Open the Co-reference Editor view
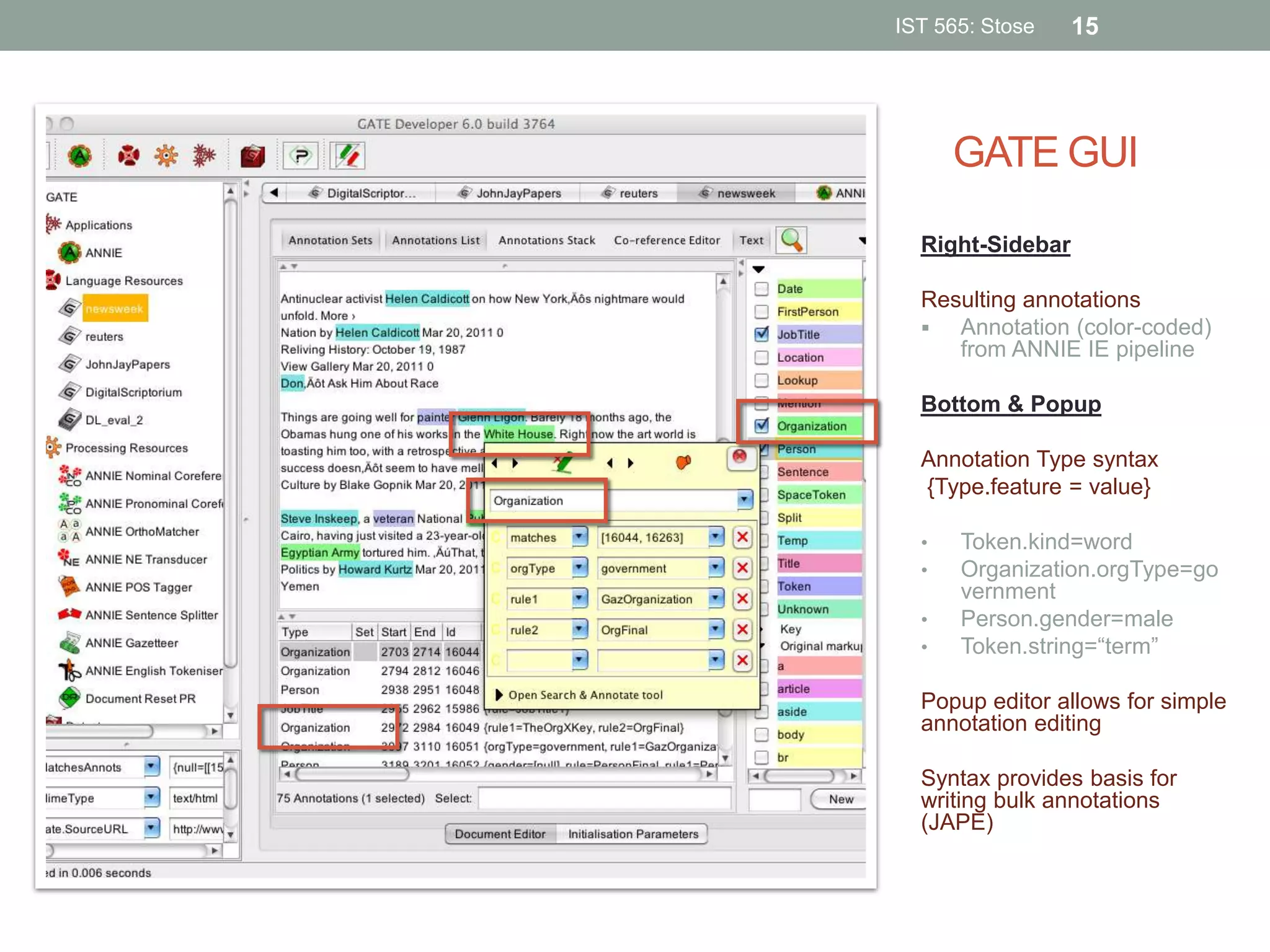Viewport: 1270px width, 952px height. tap(667, 240)
